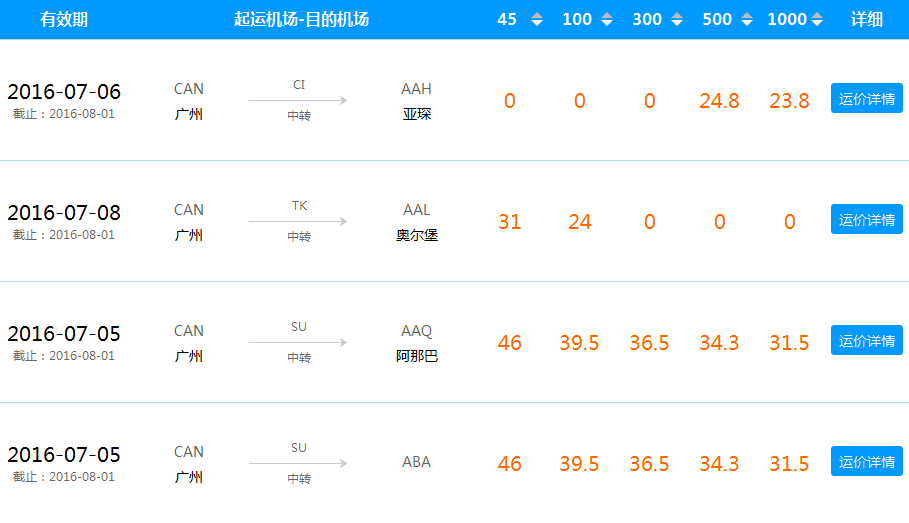Viewport: 909px width, 523px height.
Task: Open 运价详情 for the AAH route
Action: [x=867, y=98]
